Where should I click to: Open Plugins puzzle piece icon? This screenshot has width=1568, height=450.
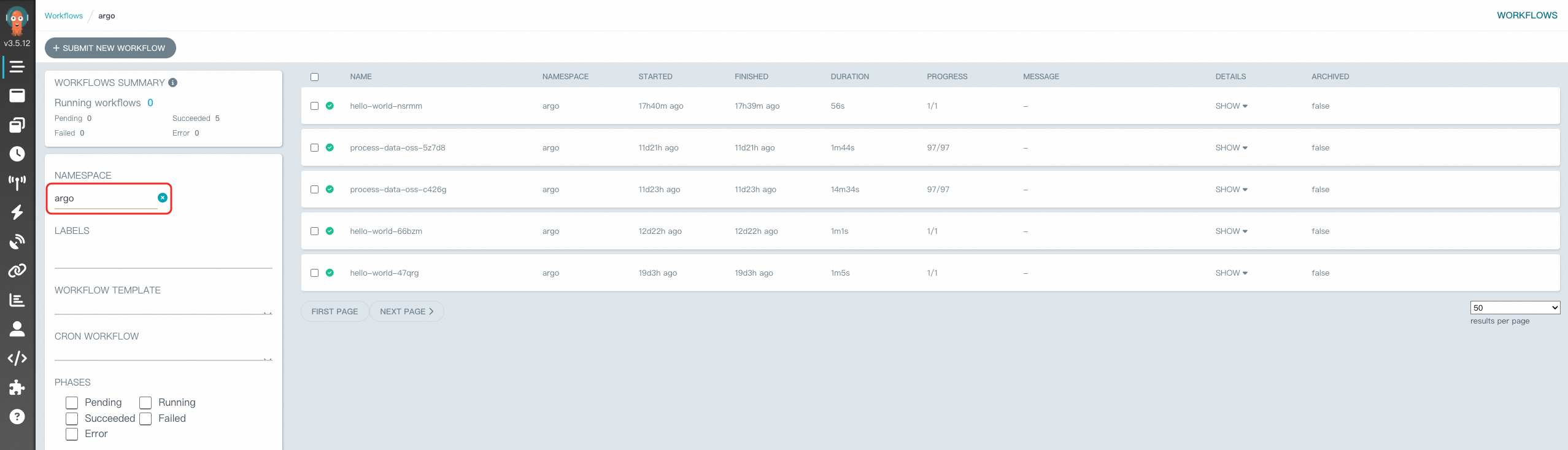(x=17, y=387)
